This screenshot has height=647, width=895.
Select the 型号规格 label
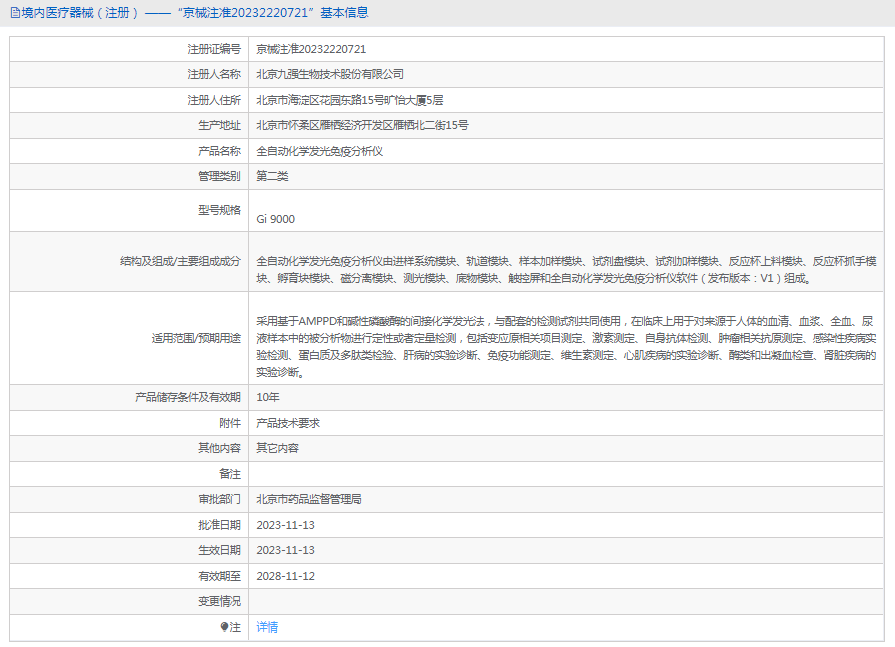(219, 210)
